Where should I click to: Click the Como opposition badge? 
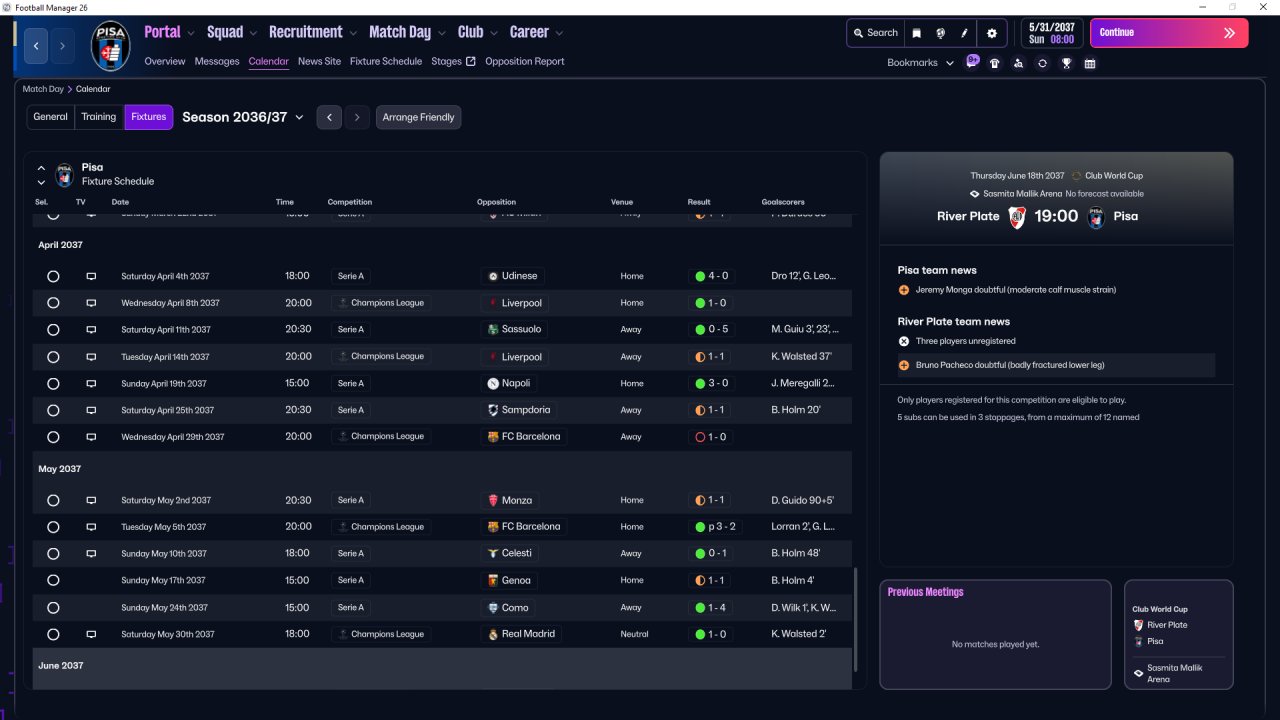(x=493, y=607)
